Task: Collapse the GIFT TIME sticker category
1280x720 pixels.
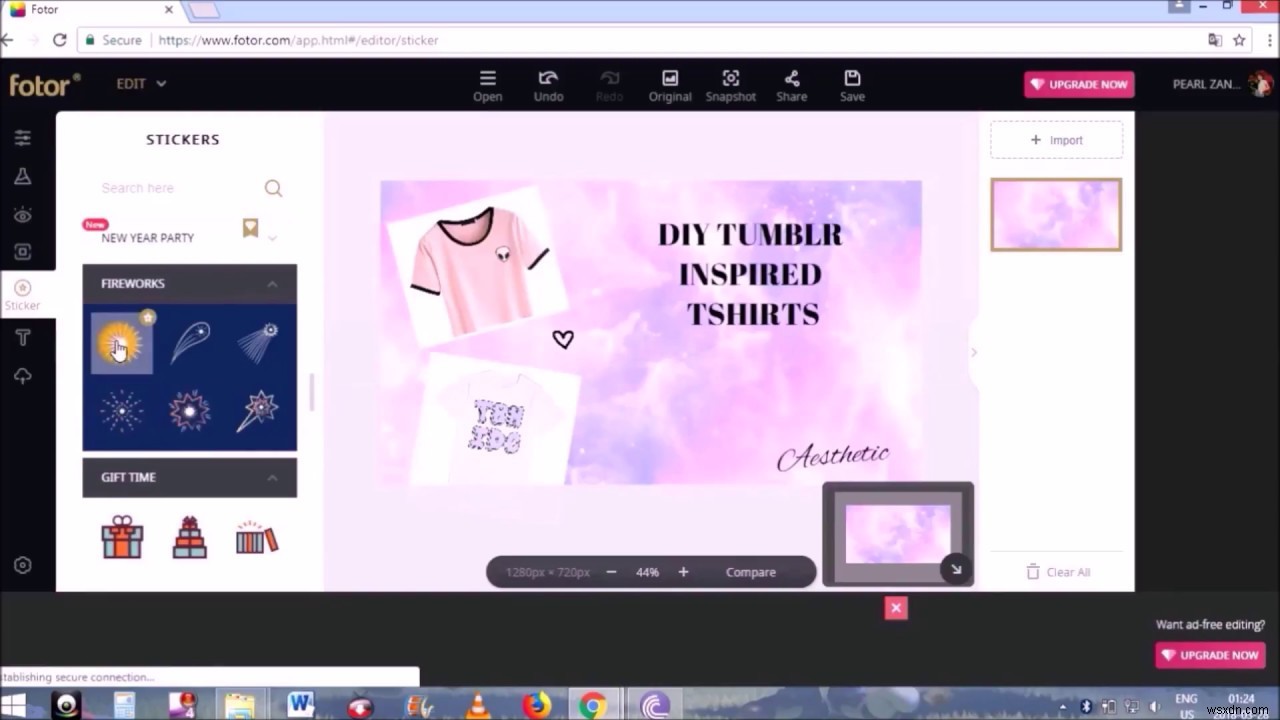Action: (272, 477)
